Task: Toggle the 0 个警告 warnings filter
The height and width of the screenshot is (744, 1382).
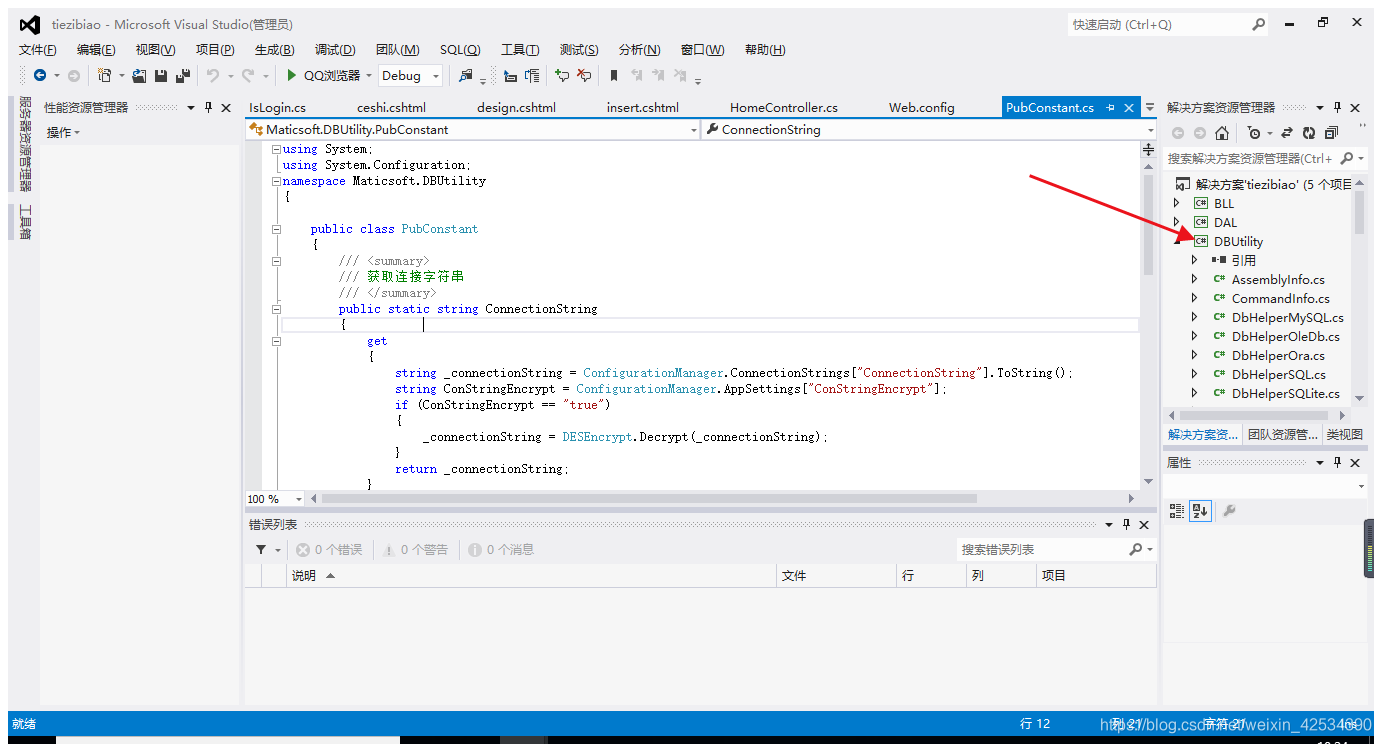Action: click(x=415, y=550)
